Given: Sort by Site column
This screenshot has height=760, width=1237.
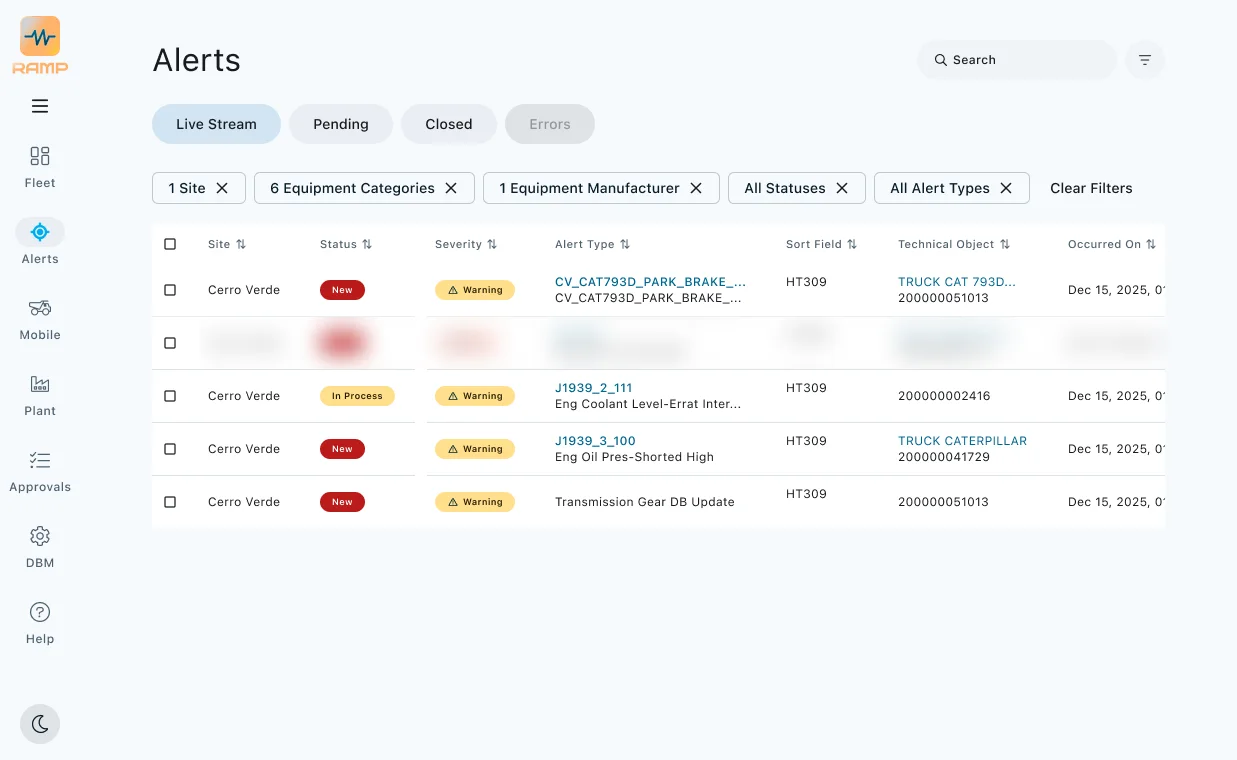Looking at the screenshot, I should tap(227, 244).
